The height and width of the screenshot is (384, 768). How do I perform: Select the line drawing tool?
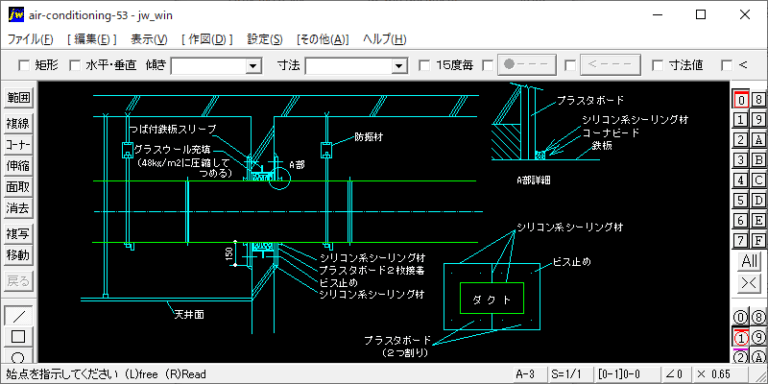(18, 315)
